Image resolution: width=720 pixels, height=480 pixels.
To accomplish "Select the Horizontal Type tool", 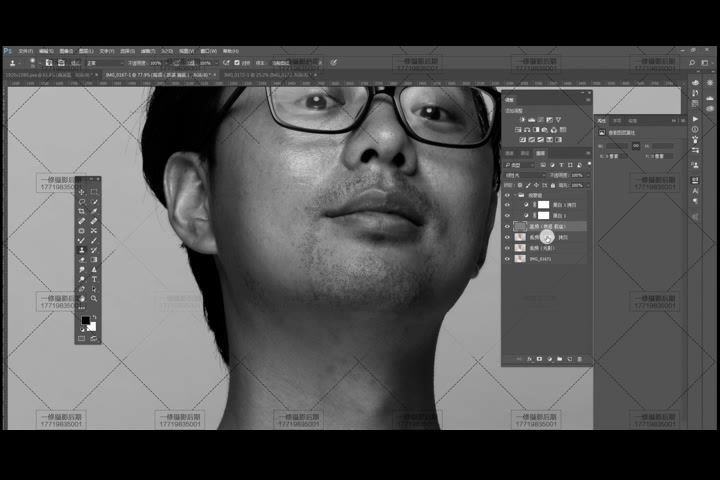I will click(94, 279).
